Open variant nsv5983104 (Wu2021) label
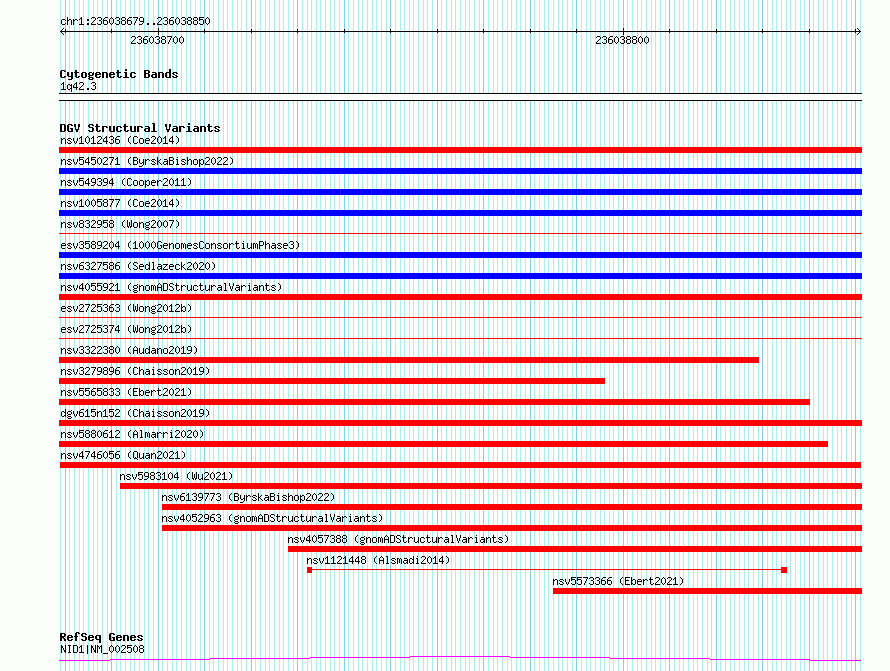 [x=176, y=476]
